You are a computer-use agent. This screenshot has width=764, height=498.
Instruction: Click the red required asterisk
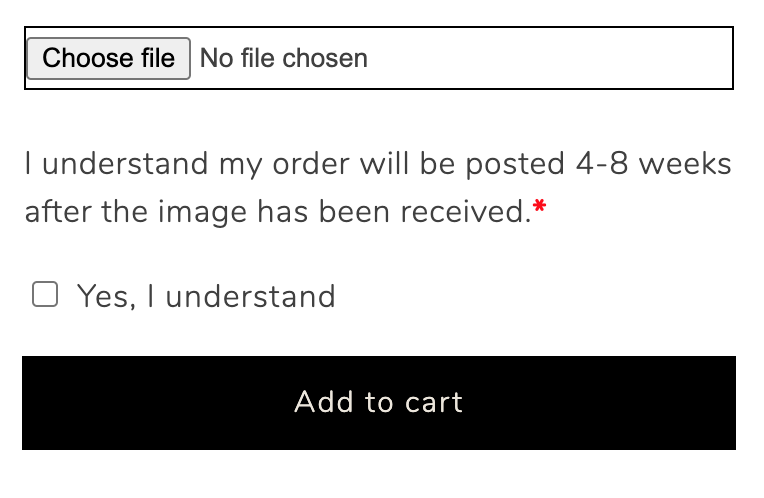(540, 209)
